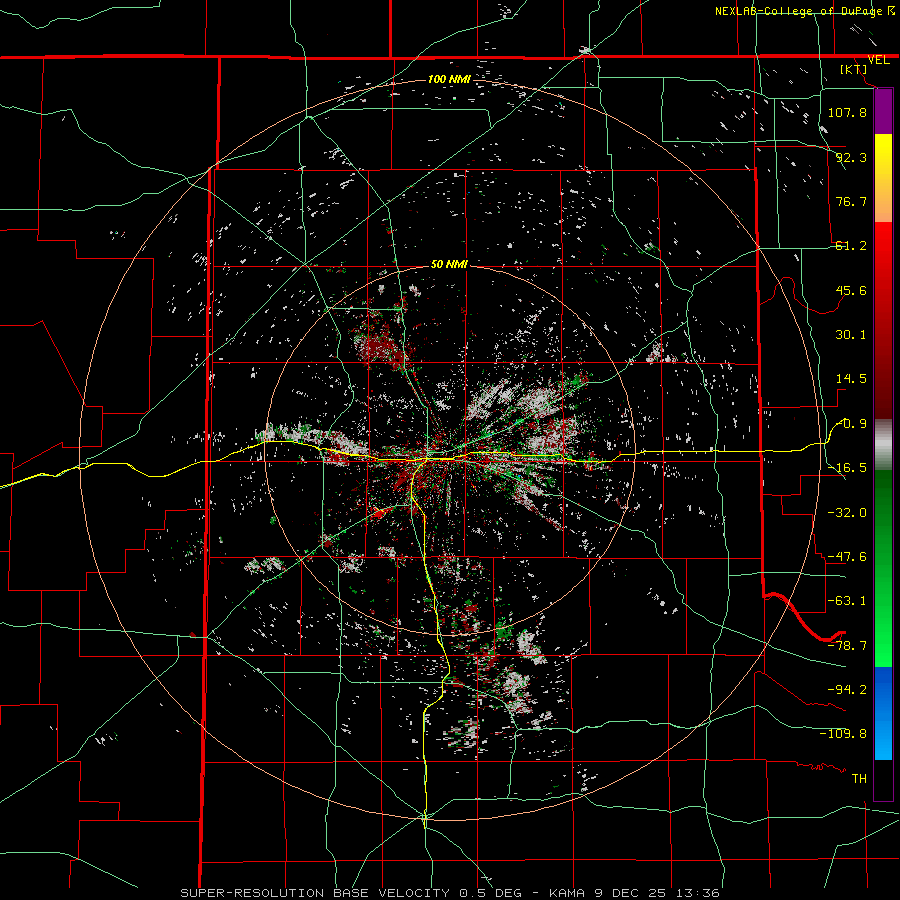Click the 61.2 velocity legend value
The width and height of the screenshot is (900, 900).
[x=851, y=246]
